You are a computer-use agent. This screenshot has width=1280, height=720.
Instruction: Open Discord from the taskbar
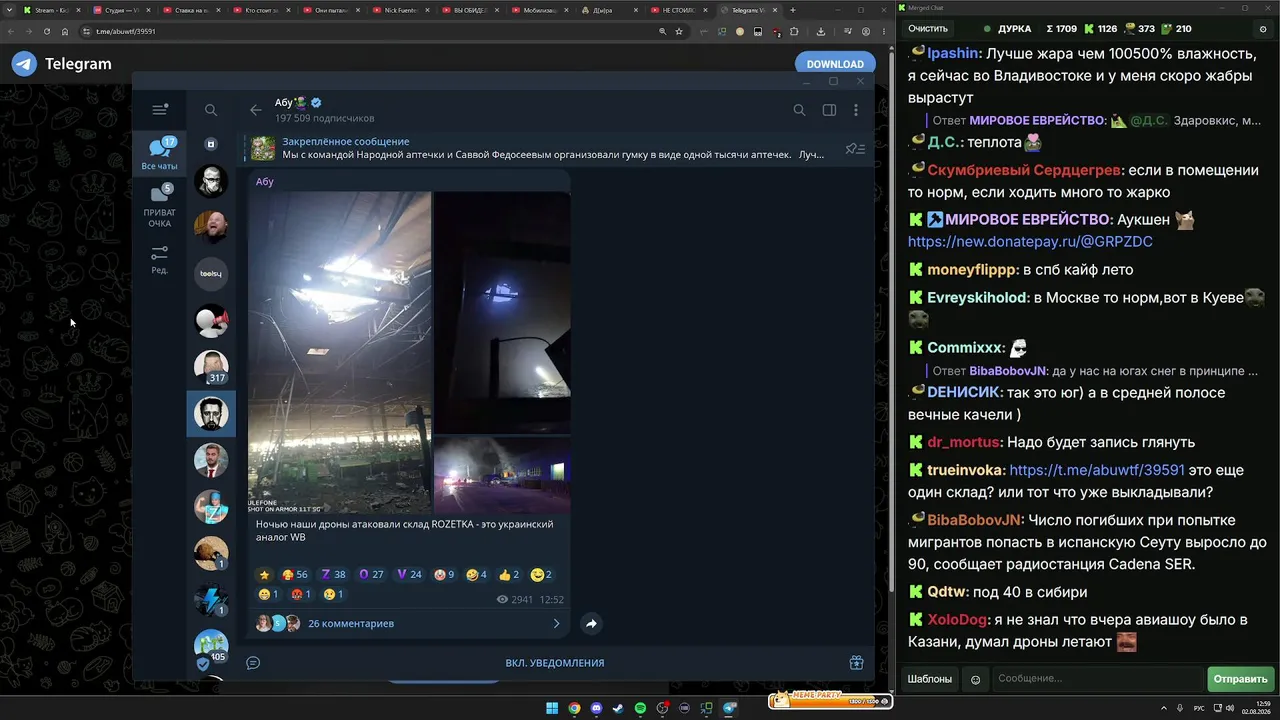[x=596, y=708]
